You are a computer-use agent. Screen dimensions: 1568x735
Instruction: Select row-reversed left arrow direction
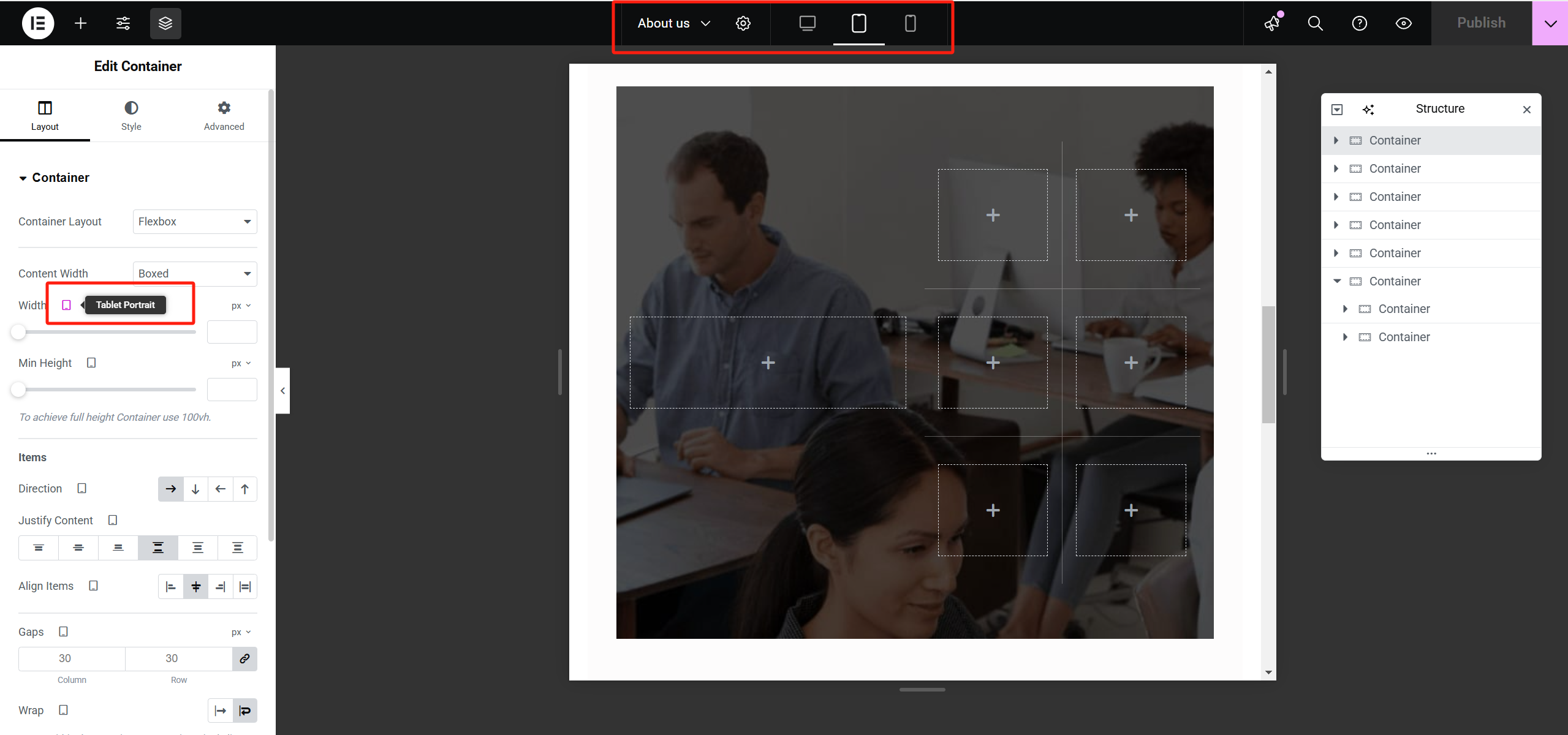220,489
